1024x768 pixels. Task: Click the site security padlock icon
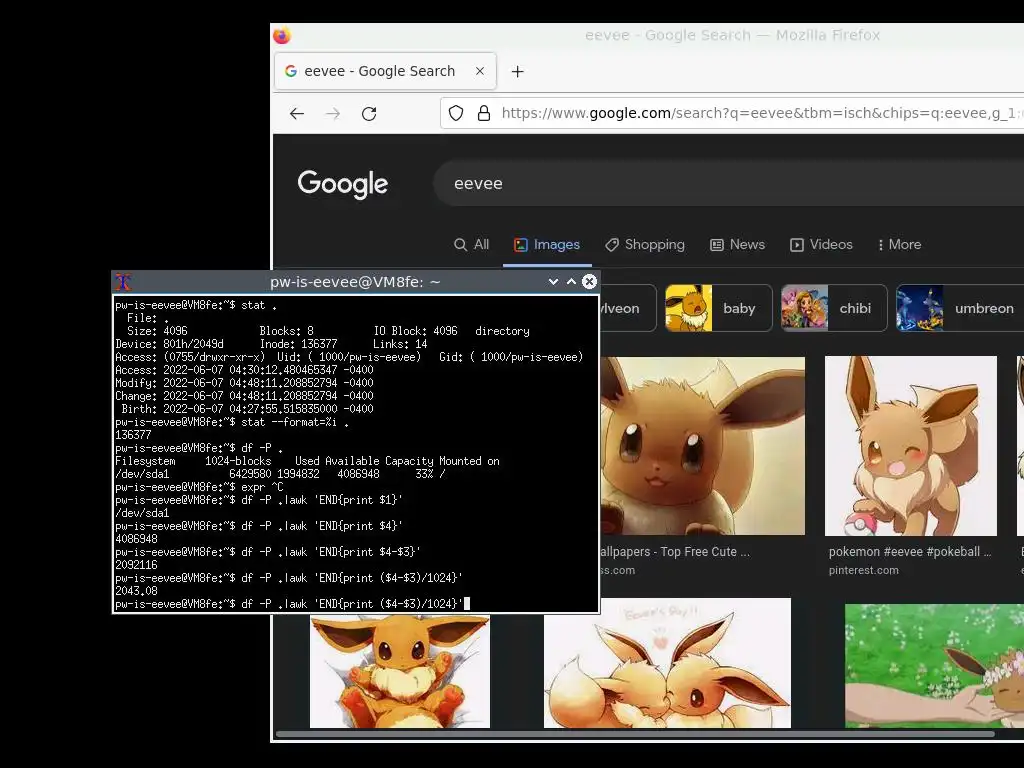484,113
